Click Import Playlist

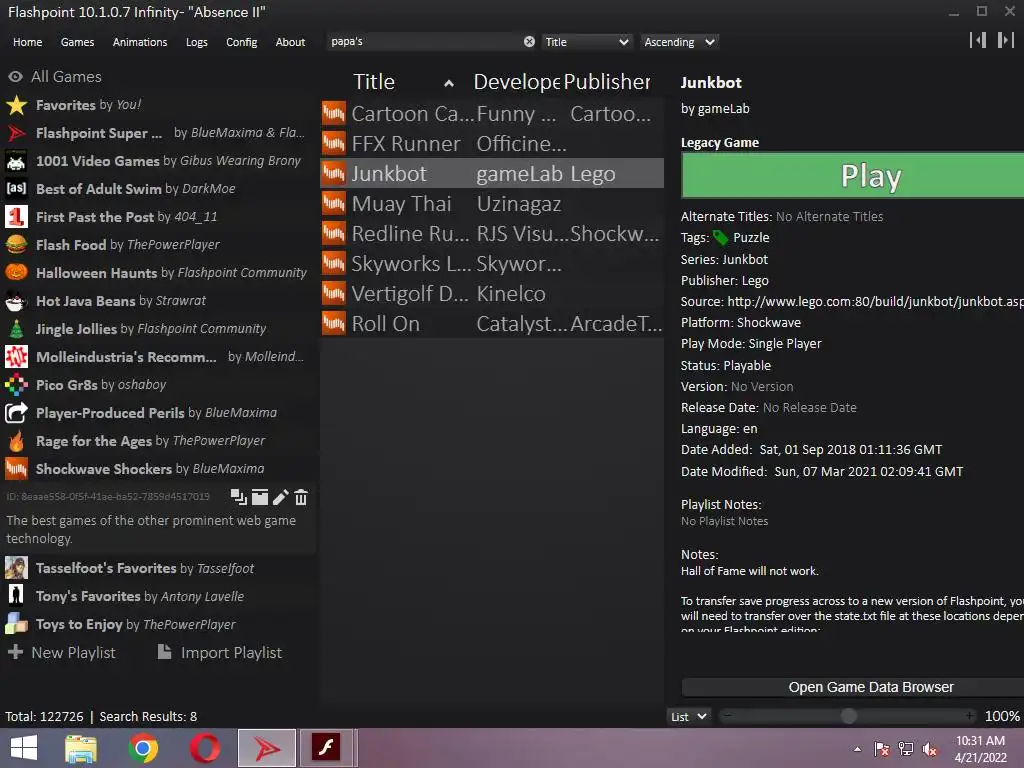220,652
